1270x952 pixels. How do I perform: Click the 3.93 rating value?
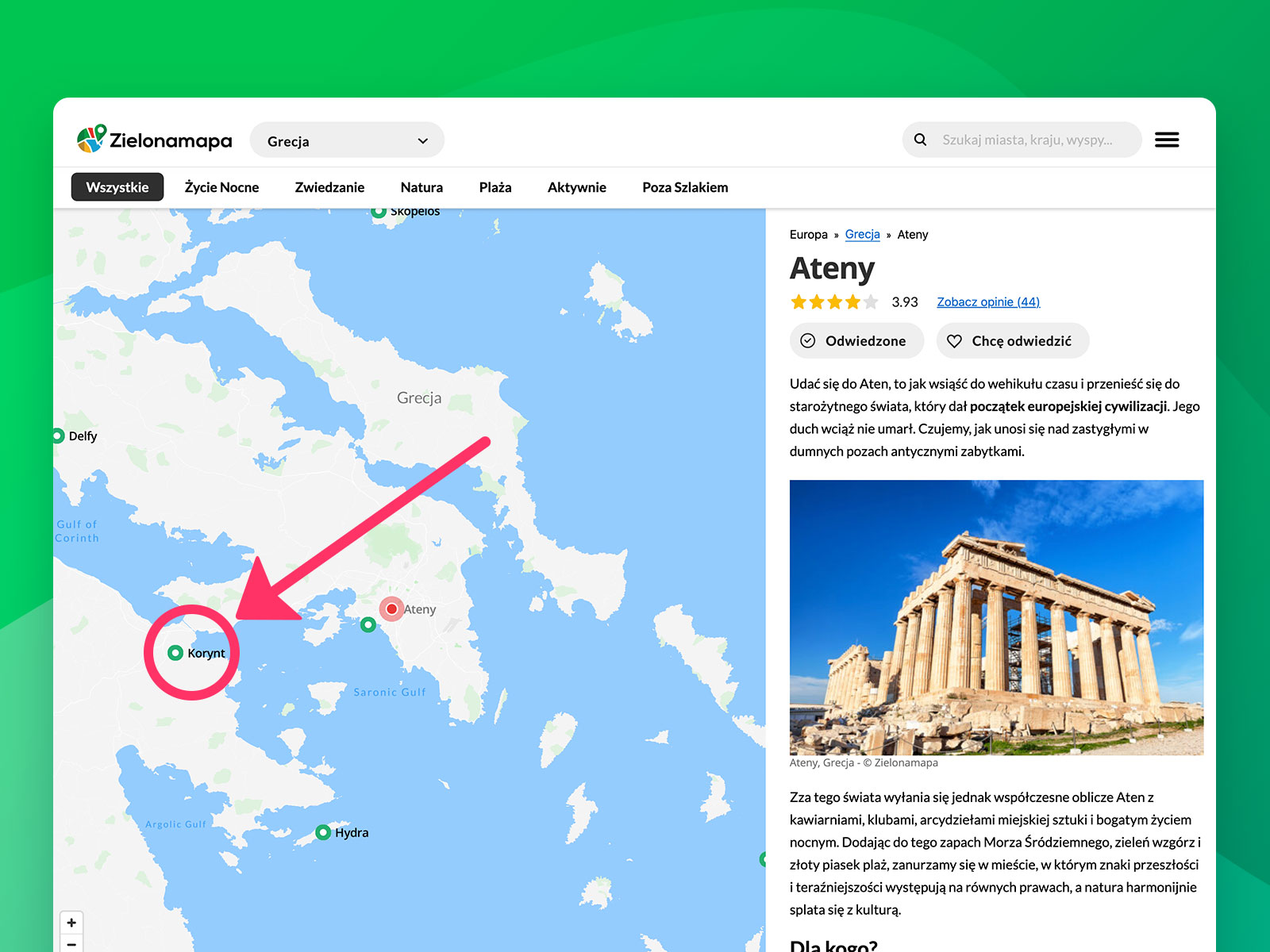(905, 302)
